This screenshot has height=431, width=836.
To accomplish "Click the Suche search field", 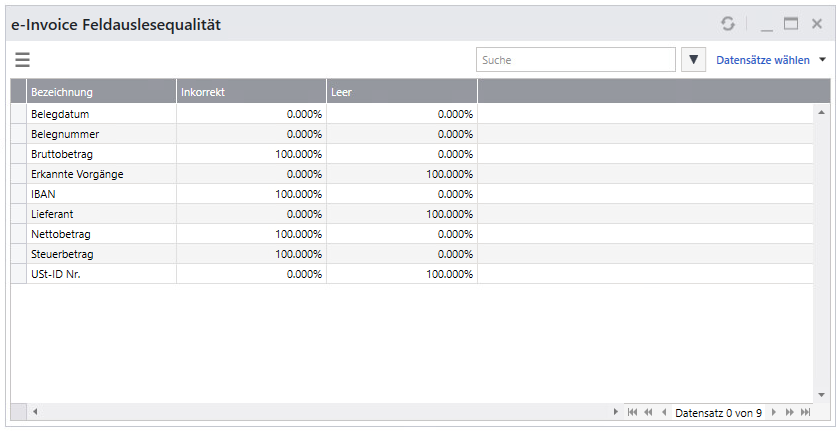I will [x=575, y=60].
